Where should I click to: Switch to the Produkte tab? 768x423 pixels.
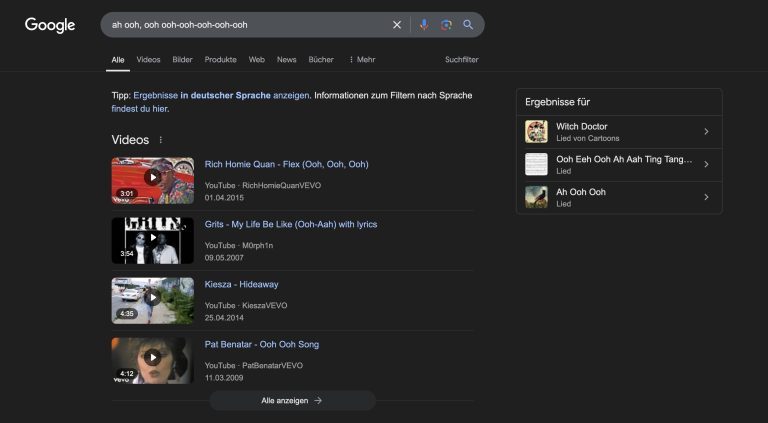(x=220, y=60)
